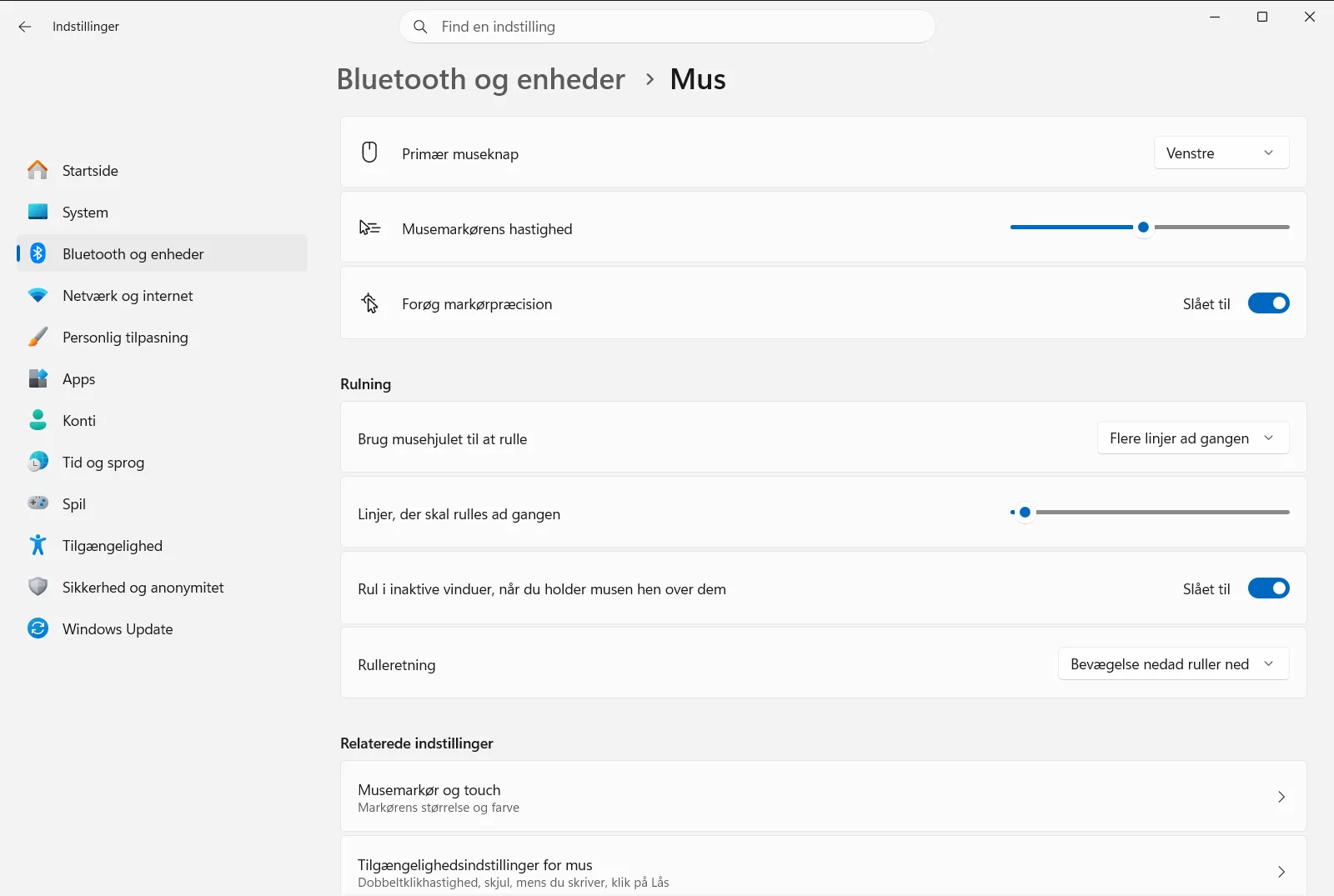Click the cursor speed icon beside Musemarkørens hastighed
Viewport: 1334px width, 896px height.
369,228
